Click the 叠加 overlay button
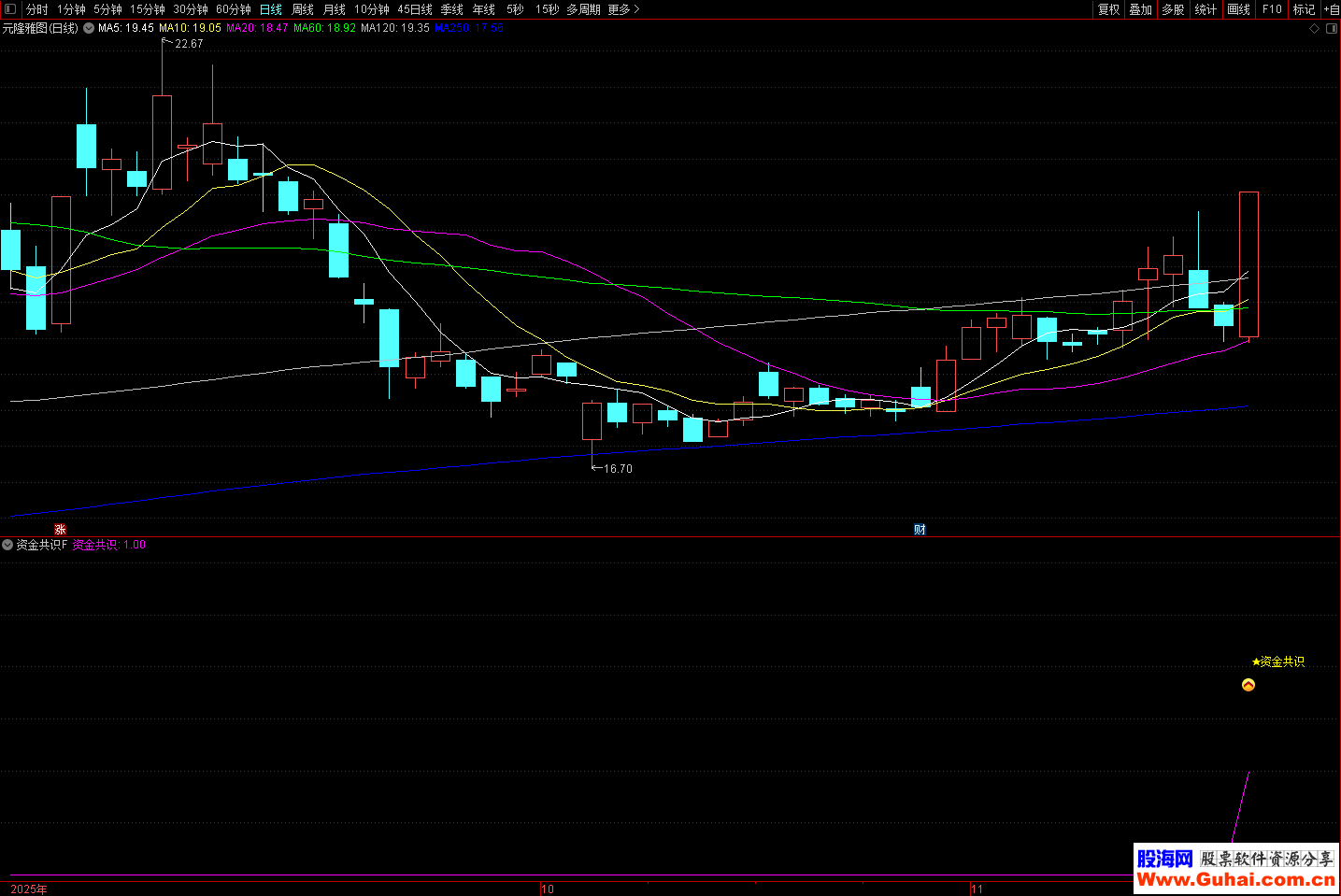Image resolution: width=1341 pixels, height=896 pixels. click(1140, 9)
